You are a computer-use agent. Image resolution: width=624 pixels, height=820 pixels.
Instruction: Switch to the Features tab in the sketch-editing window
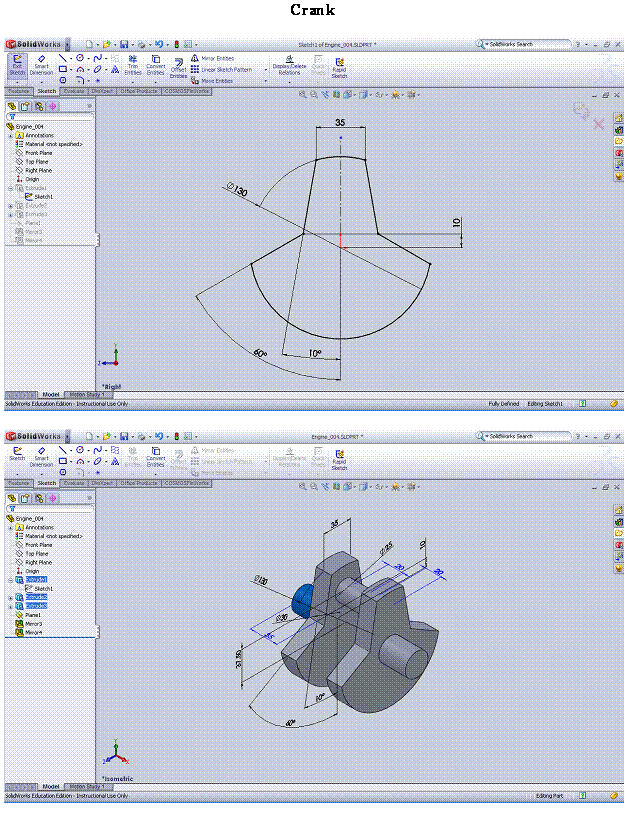(x=18, y=91)
